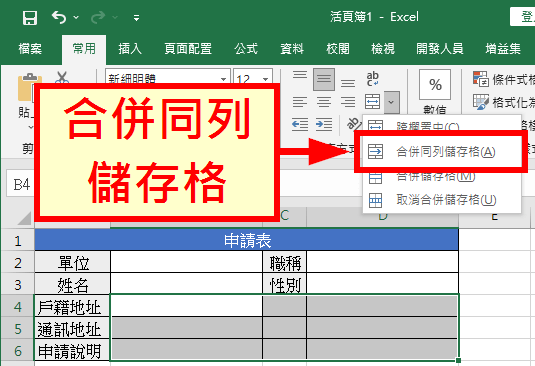Click the 申請說明 cell
Viewport: 535px width, 366px height.
click(x=72, y=351)
